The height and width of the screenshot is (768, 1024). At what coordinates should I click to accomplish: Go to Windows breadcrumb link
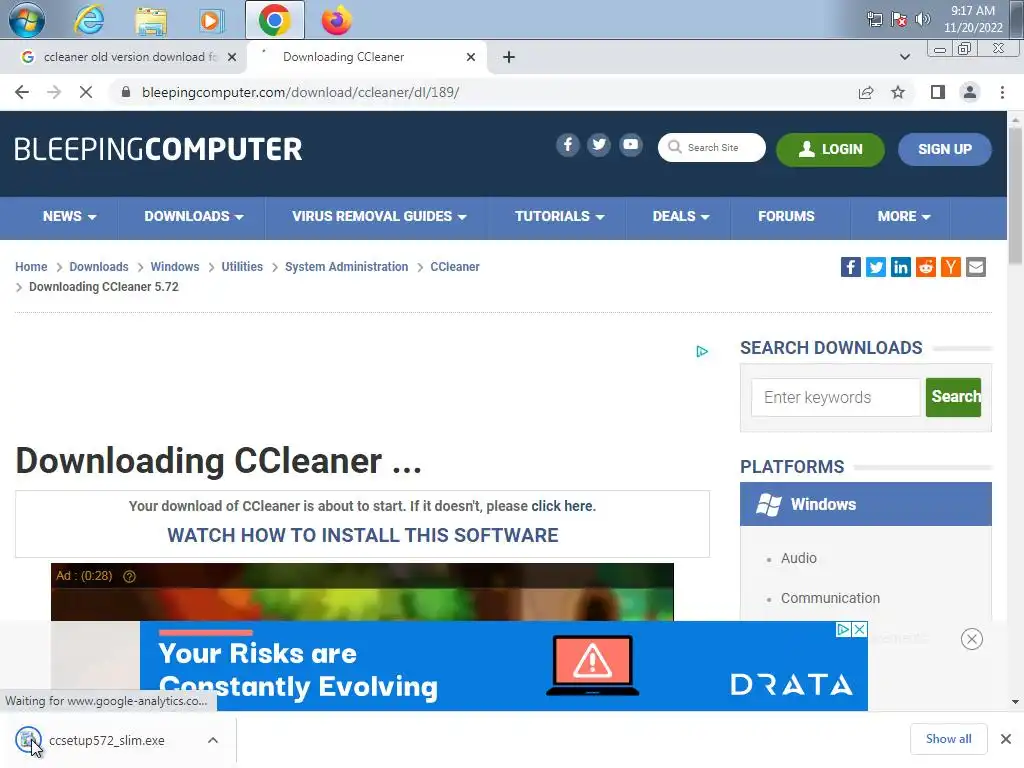pyautogui.click(x=174, y=266)
